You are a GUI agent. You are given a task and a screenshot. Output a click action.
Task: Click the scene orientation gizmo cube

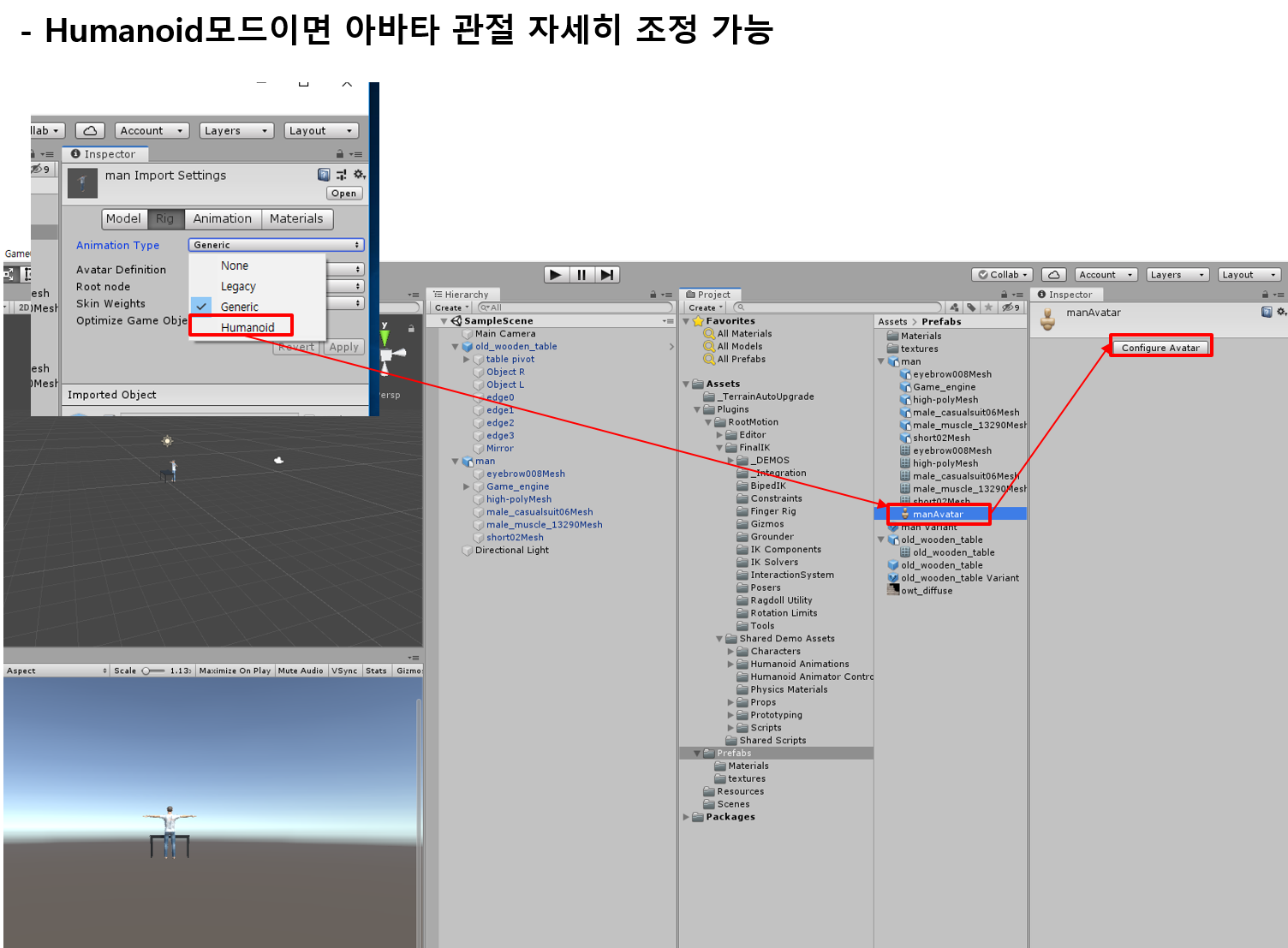point(386,354)
